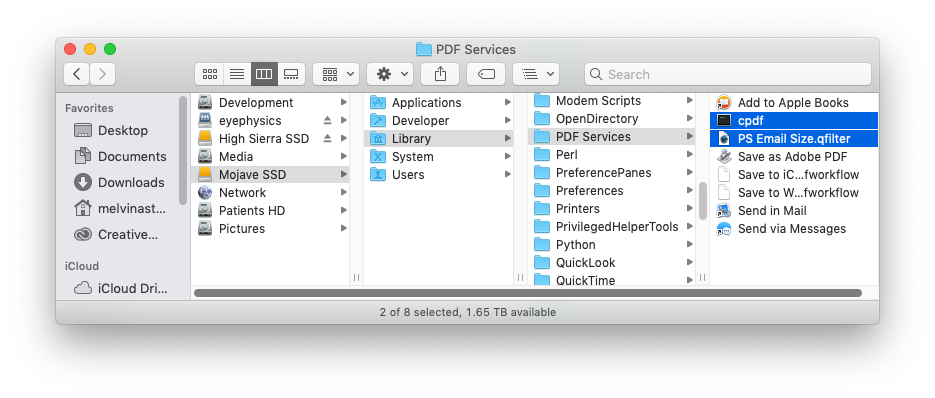The height and width of the screenshot is (398, 935).
Task: Open Desktop in the Favorites sidebar
Action: (x=122, y=130)
